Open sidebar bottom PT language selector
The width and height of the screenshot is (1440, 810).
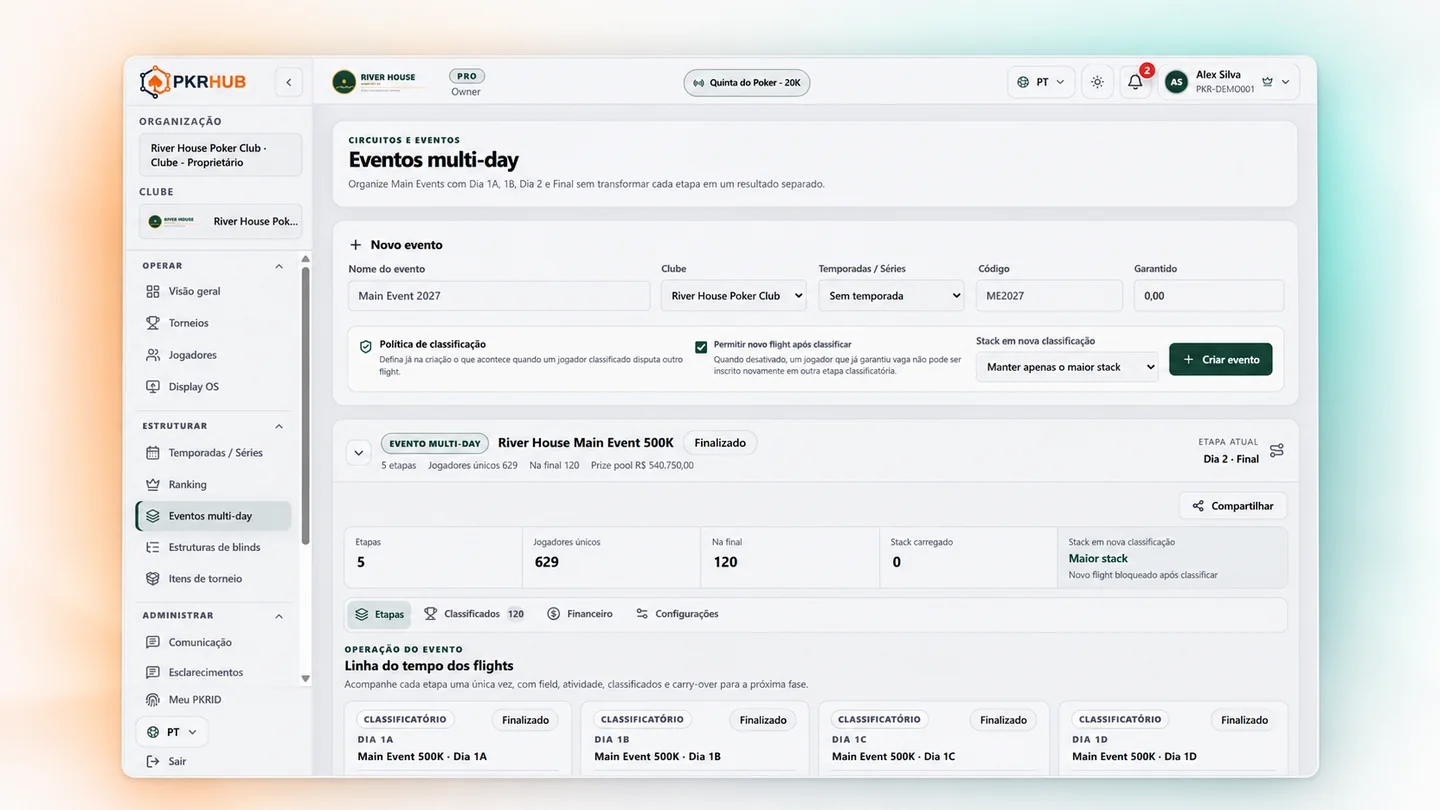coord(172,732)
